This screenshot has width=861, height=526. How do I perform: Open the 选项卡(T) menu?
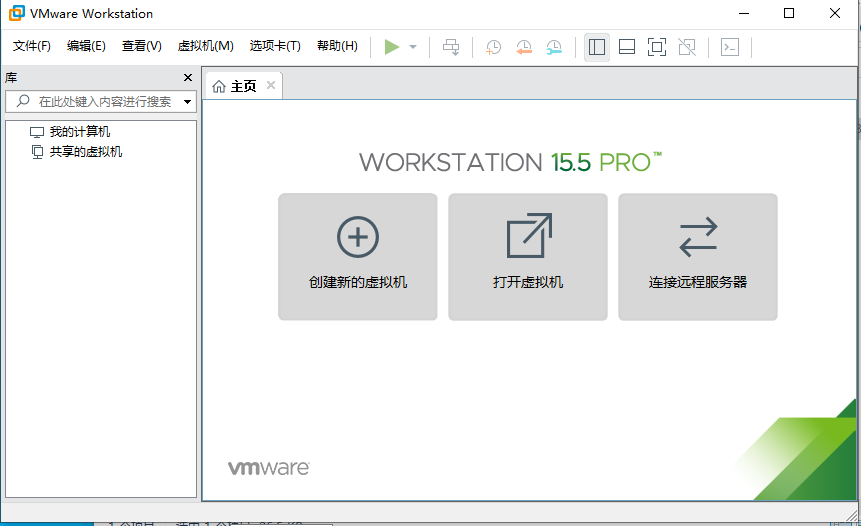[x=275, y=46]
